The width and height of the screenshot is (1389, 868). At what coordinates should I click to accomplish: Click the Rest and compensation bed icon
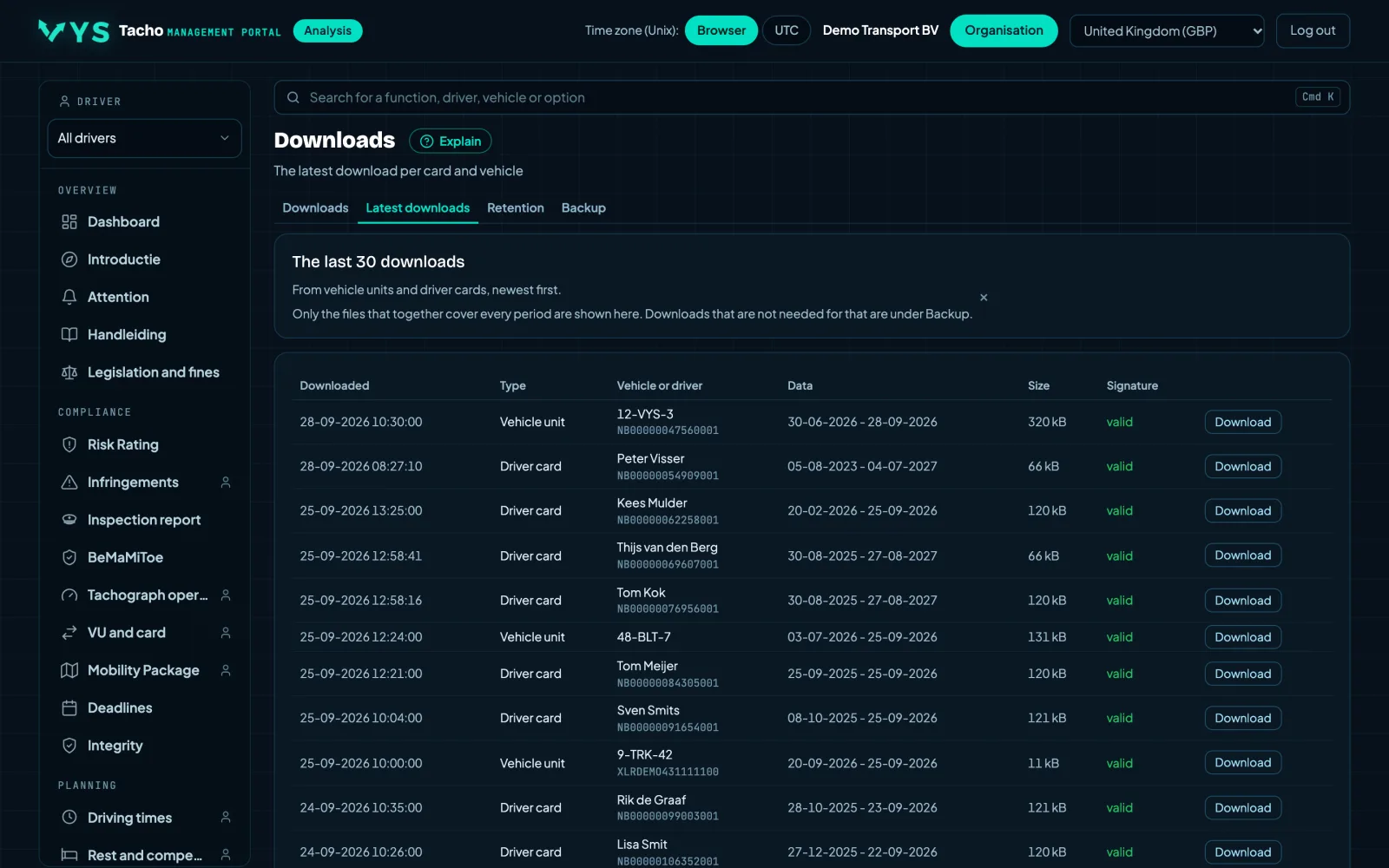coord(69,855)
